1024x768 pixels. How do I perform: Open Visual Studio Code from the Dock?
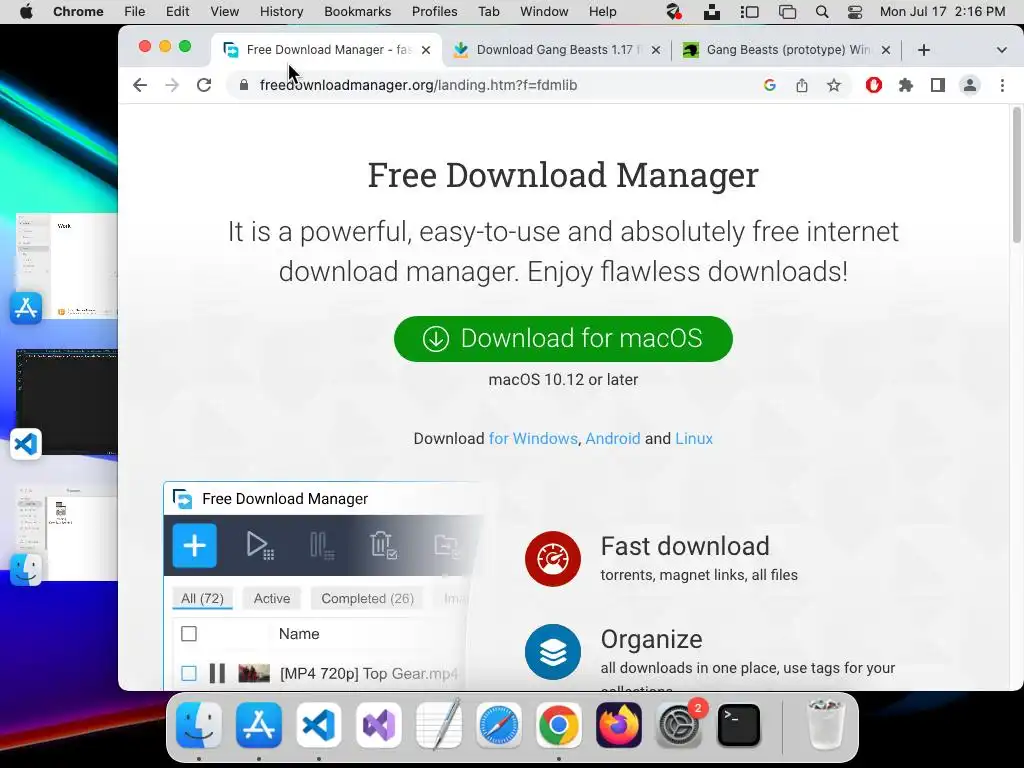click(x=319, y=725)
